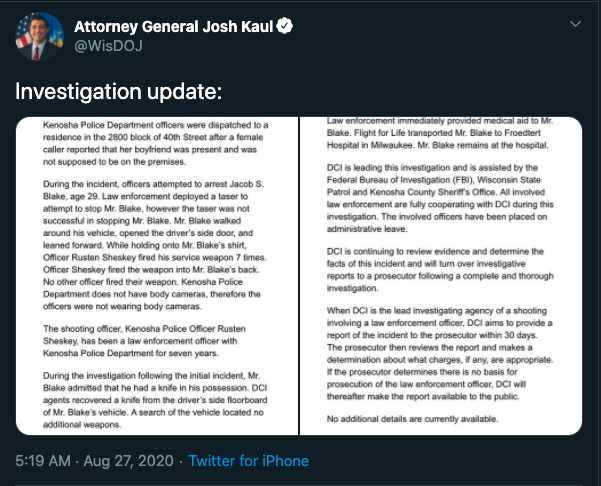Open the Twitter for iPhone source link
Viewport: 601px width, 486px height.
tap(248, 461)
